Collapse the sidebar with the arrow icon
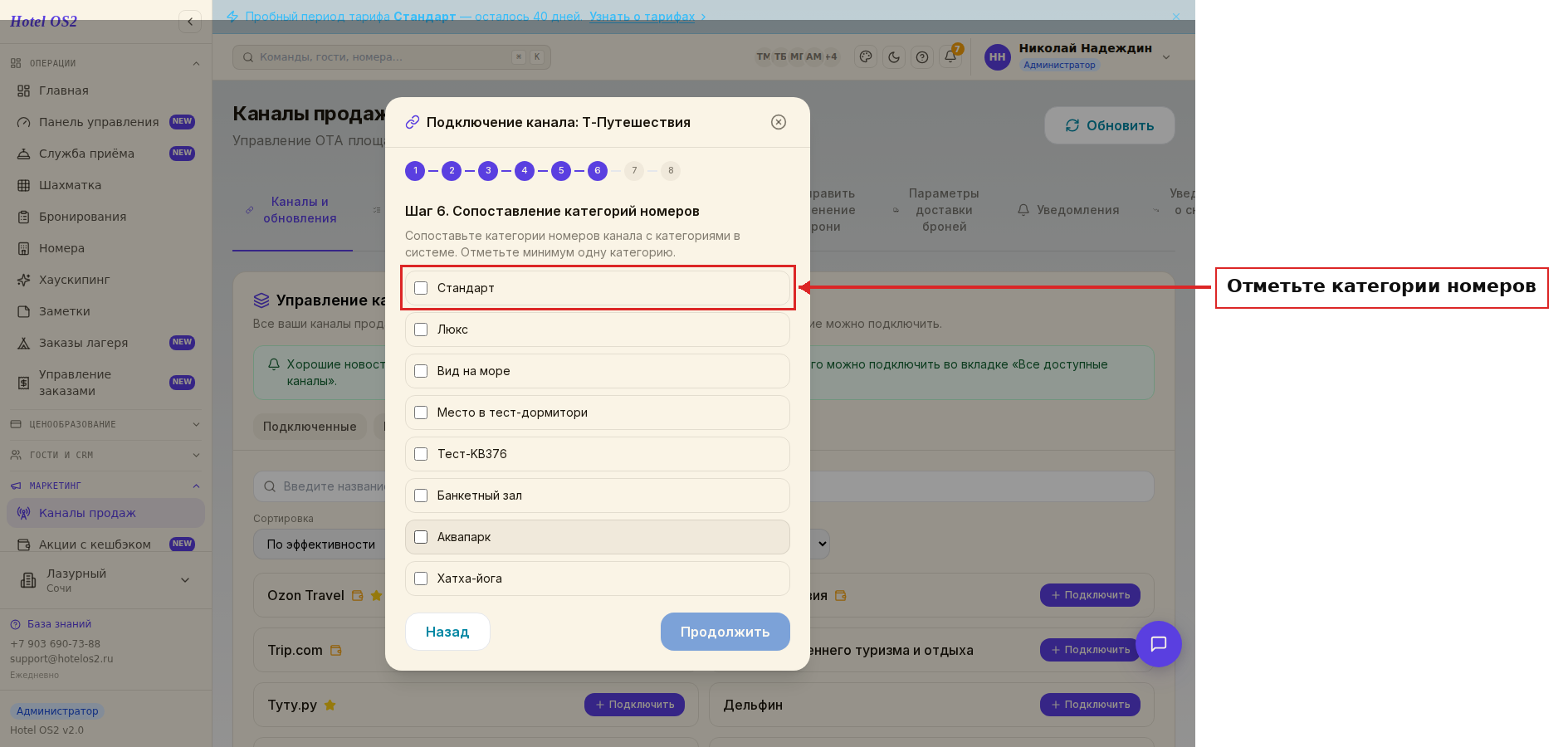1568x747 pixels. click(190, 22)
